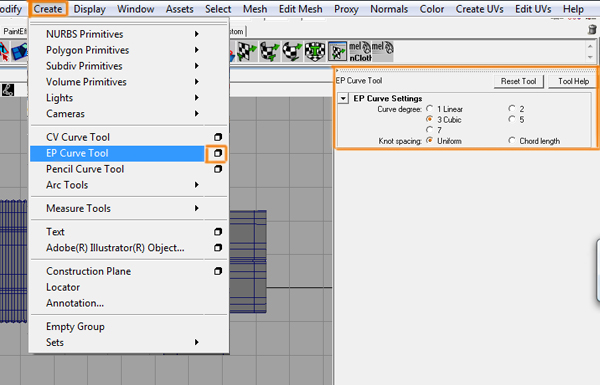Open Pencil Curve Tool option box
Viewport: 600px width, 385px height.
click(218, 169)
